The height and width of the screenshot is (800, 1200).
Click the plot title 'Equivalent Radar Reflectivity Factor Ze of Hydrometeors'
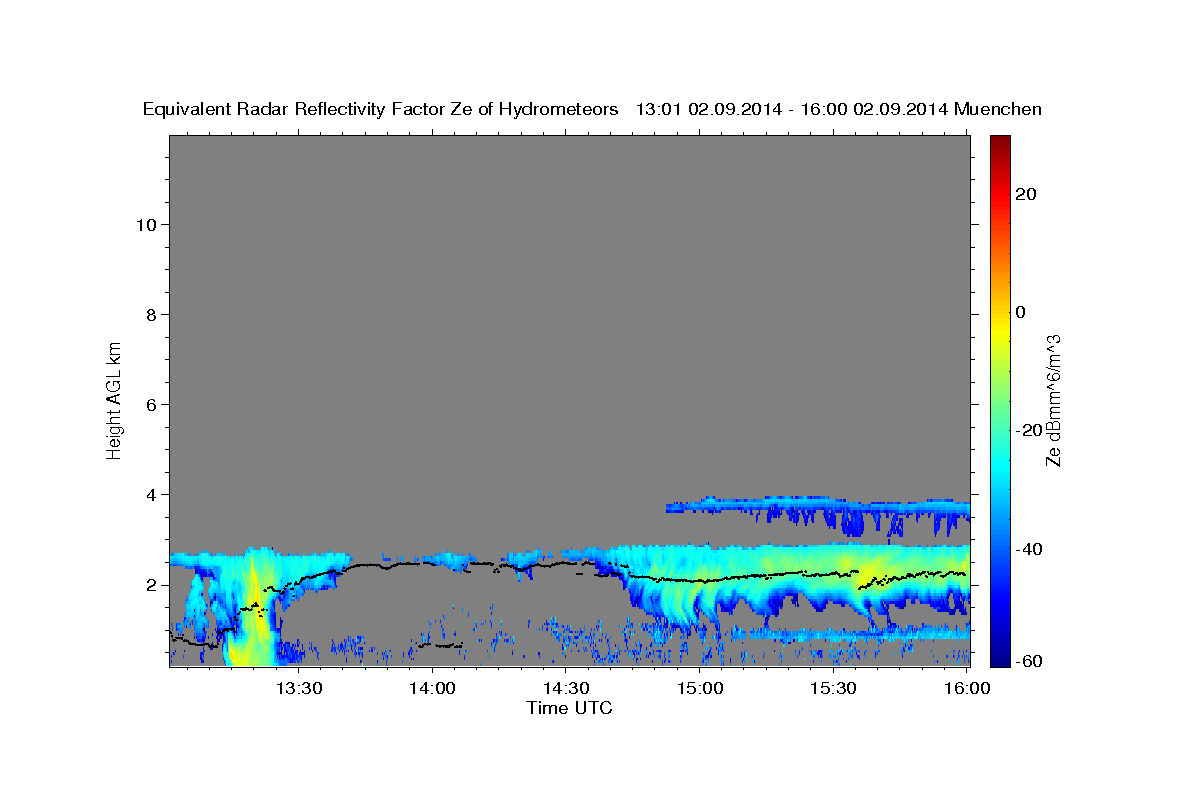[381, 109]
